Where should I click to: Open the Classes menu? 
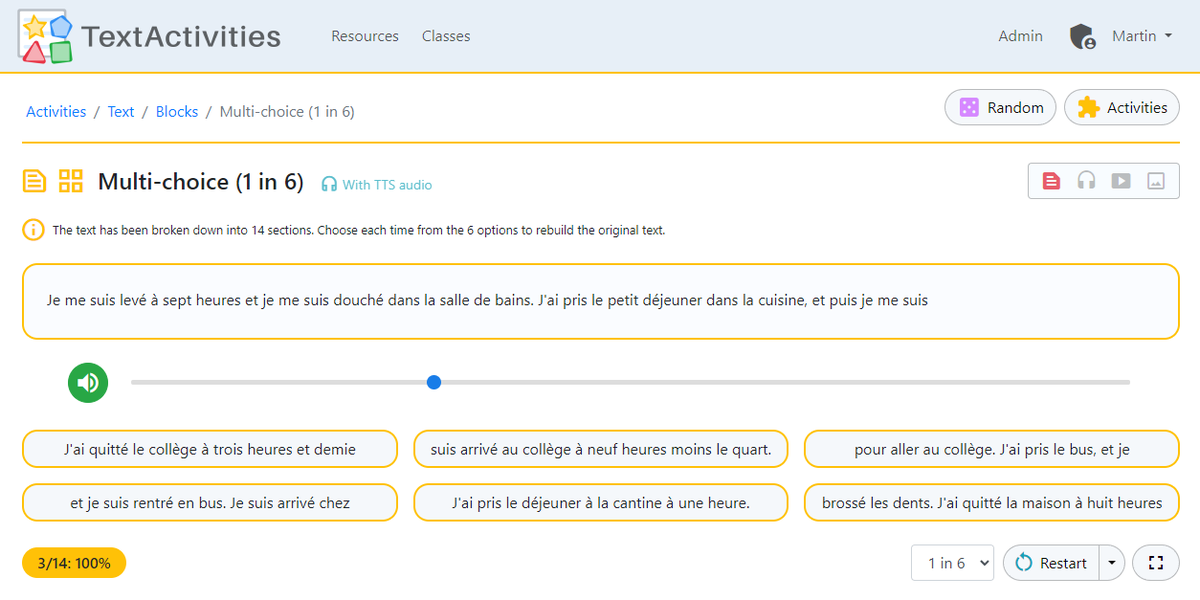pos(446,36)
